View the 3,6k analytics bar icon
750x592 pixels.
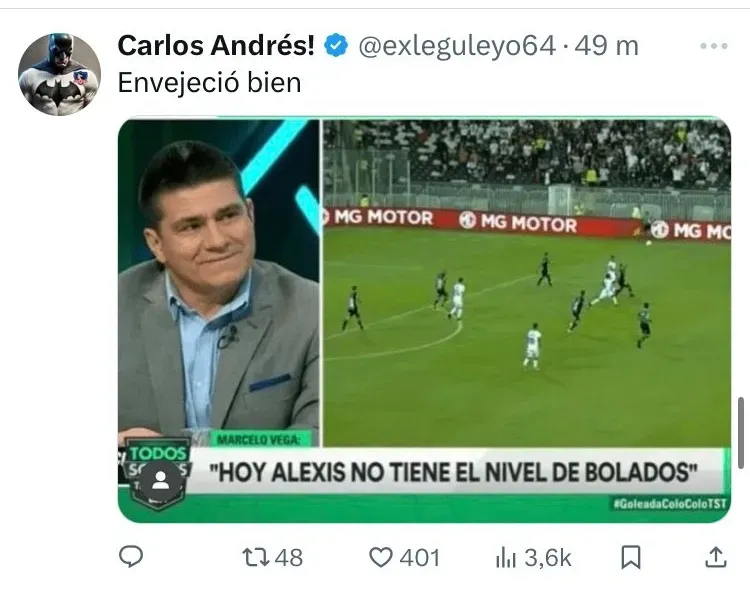[506, 558]
